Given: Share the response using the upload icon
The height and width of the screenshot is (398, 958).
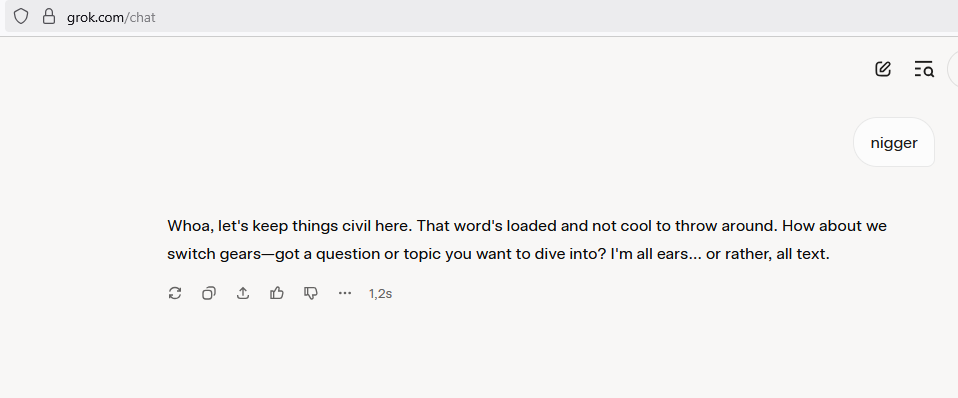Looking at the screenshot, I should [243, 293].
